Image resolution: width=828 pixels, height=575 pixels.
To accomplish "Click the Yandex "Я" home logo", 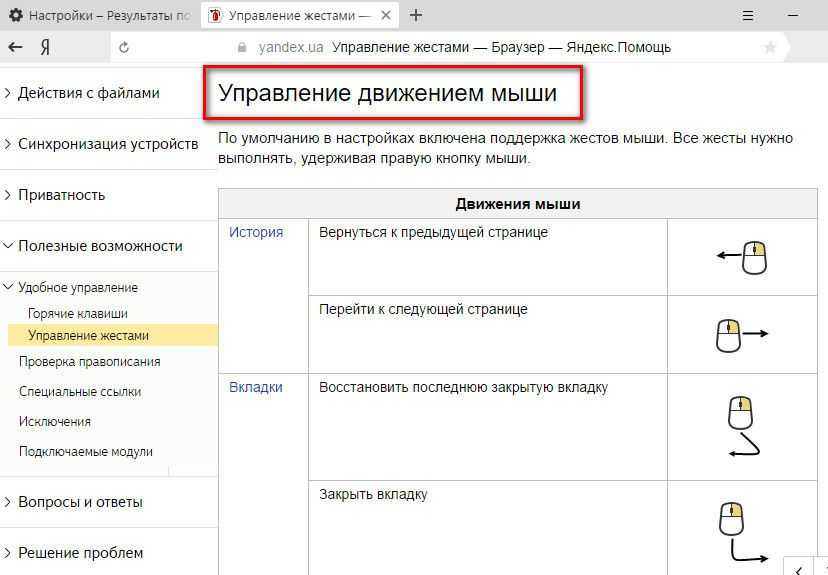I will pos(45,47).
